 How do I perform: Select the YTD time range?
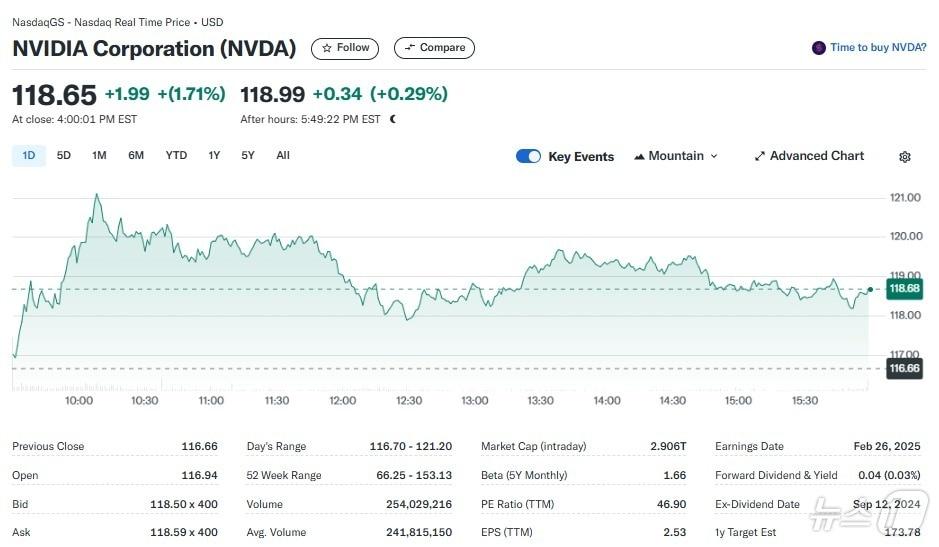point(176,156)
